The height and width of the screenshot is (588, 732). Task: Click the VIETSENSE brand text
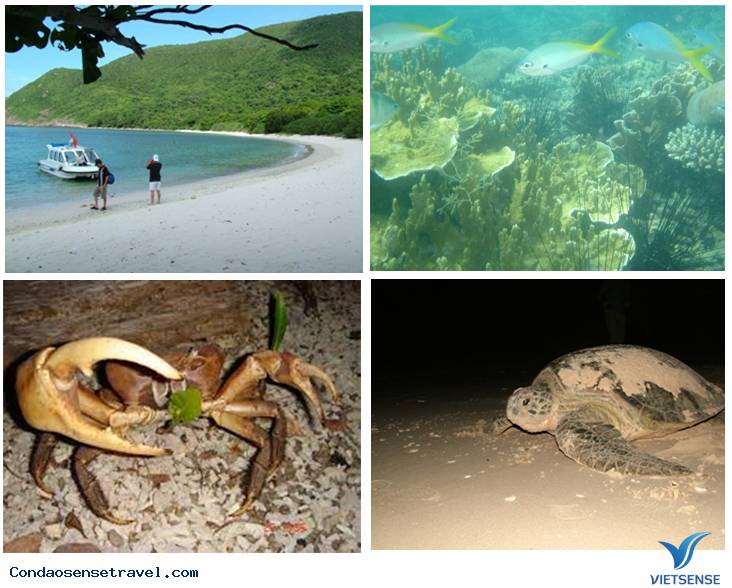(685, 579)
